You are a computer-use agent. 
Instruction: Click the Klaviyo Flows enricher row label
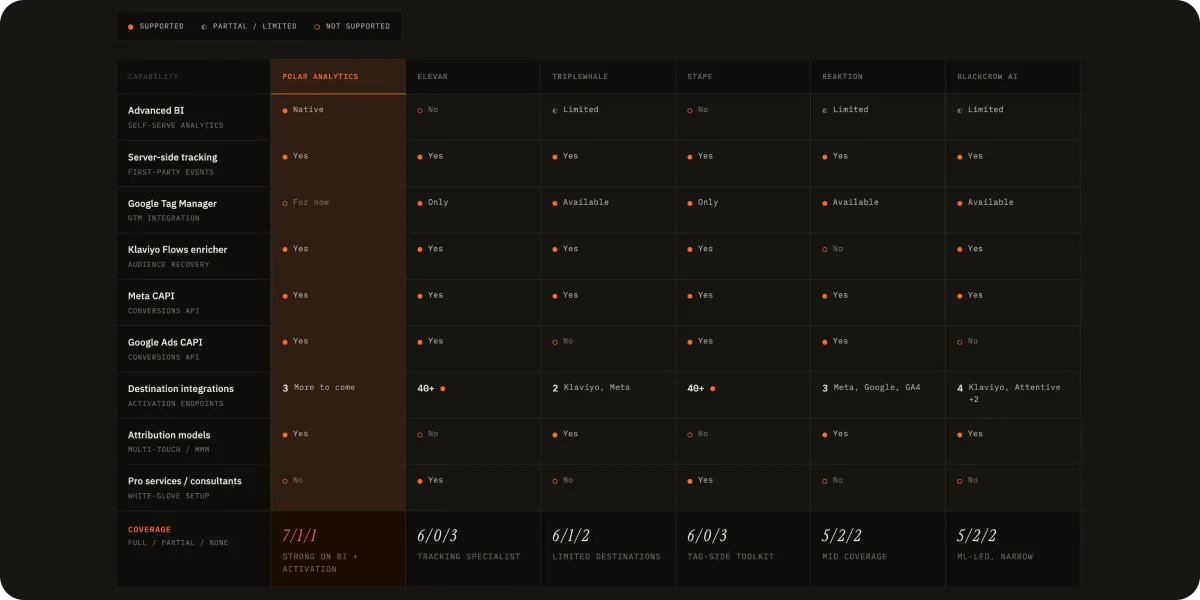point(177,249)
